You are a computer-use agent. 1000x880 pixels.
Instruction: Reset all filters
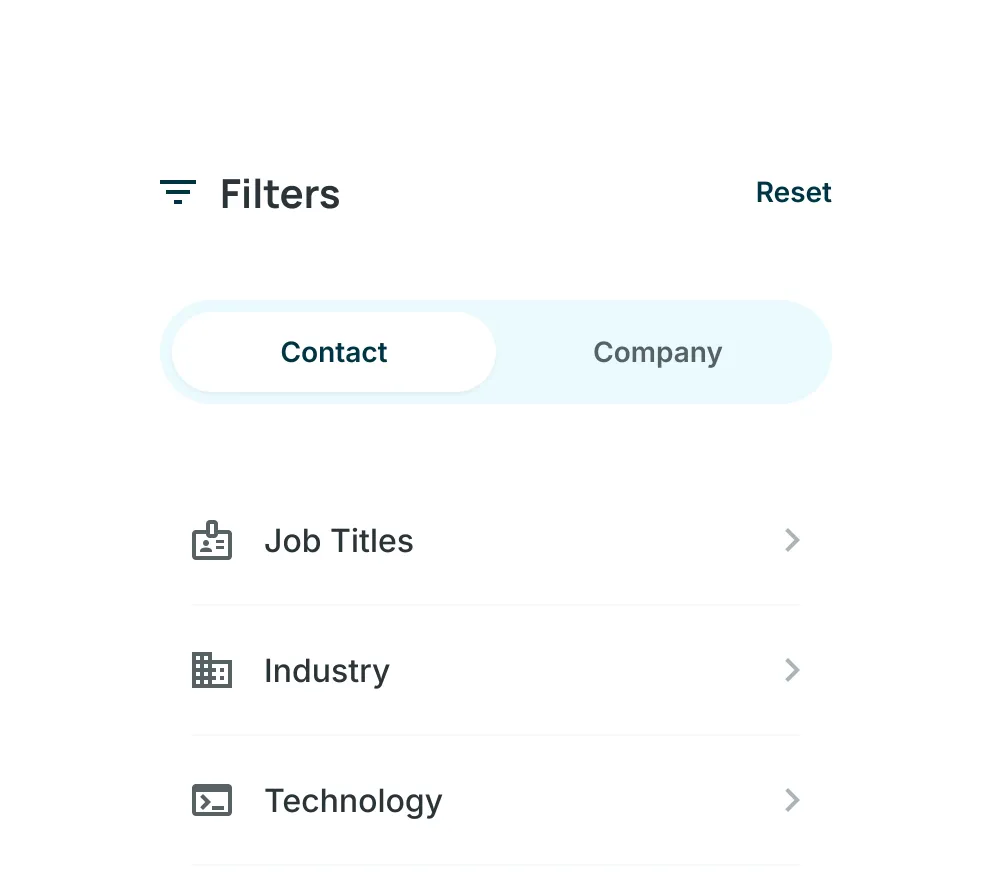[793, 193]
